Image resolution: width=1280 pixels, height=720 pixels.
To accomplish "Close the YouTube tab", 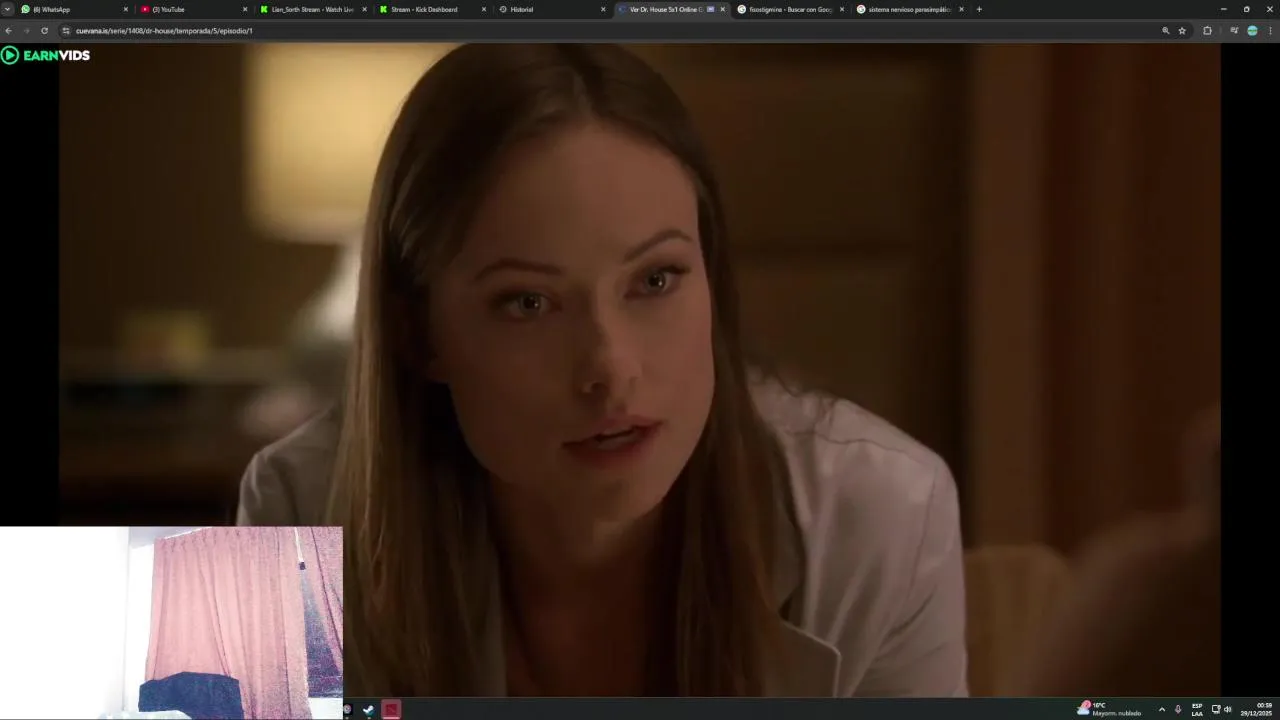I will [x=245, y=9].
